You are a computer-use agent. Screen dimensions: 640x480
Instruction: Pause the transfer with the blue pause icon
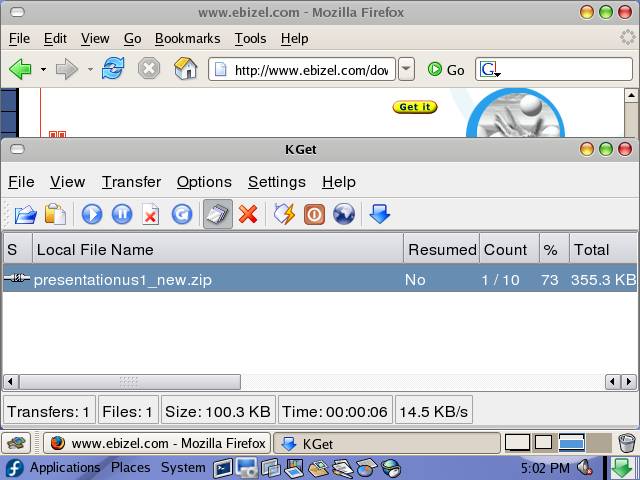[121, 214]
